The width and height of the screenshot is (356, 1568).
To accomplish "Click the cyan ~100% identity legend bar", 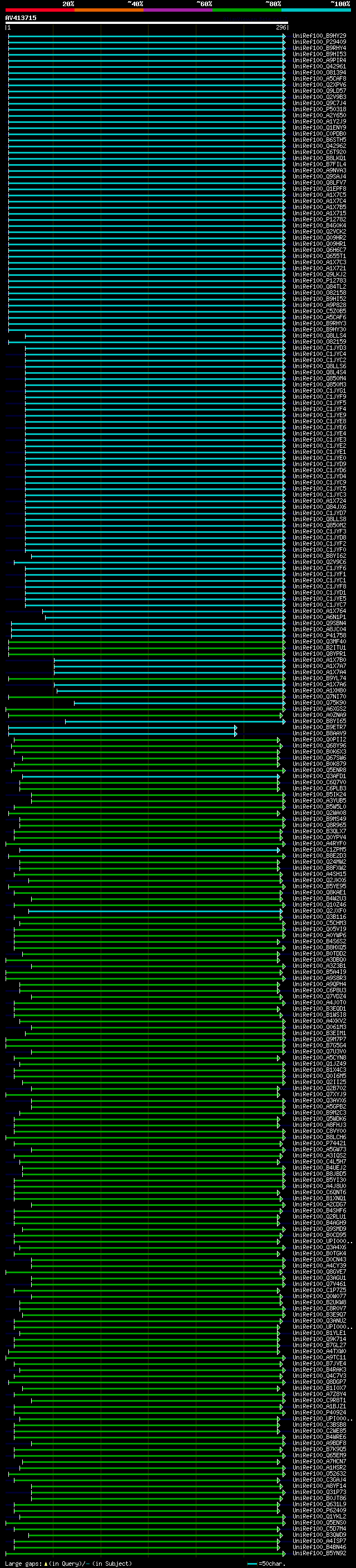I will [316, 10].
